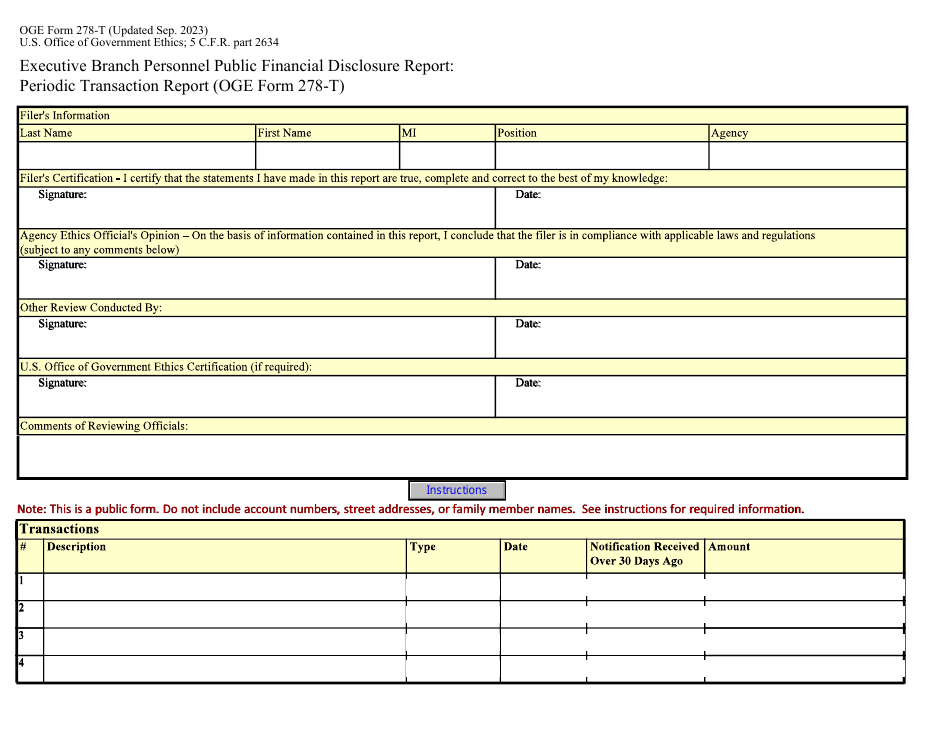Open the Amount dropdown for transaction 3

click(804, 641)
